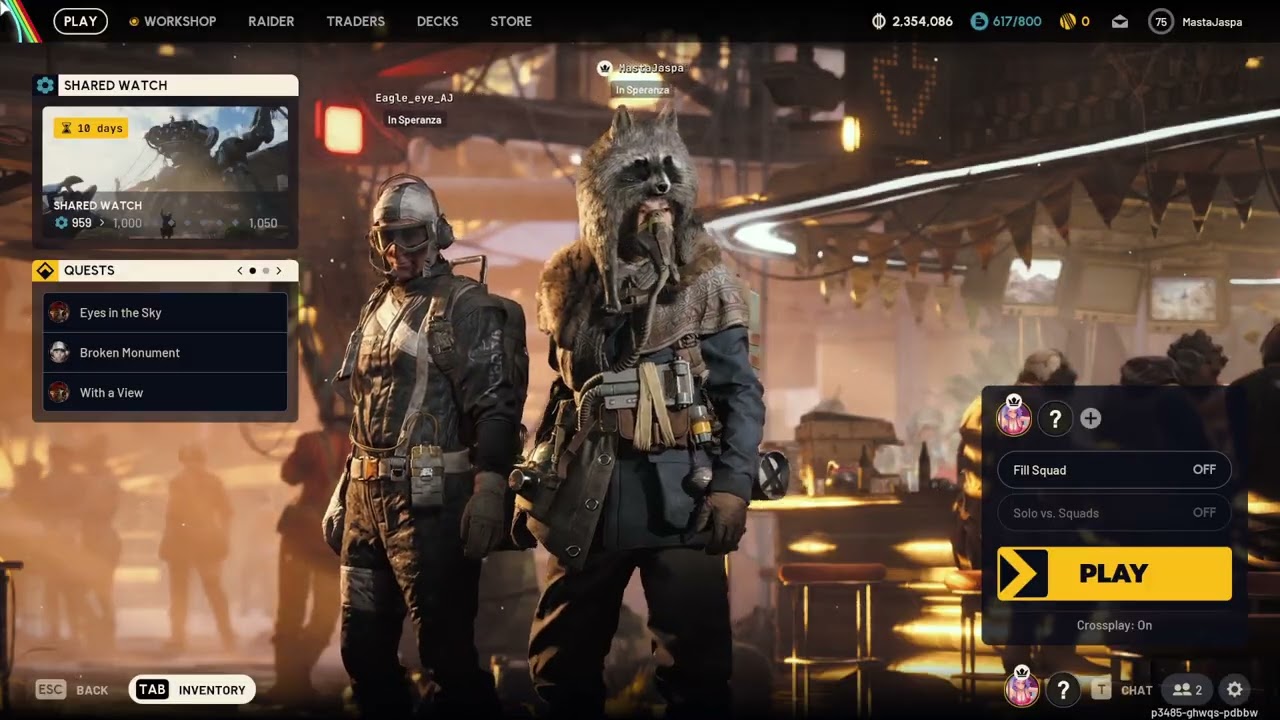
Task: Click the question mark squad slot above Fill Squad
Action: pyautogui.click(x=1055, y=419)
